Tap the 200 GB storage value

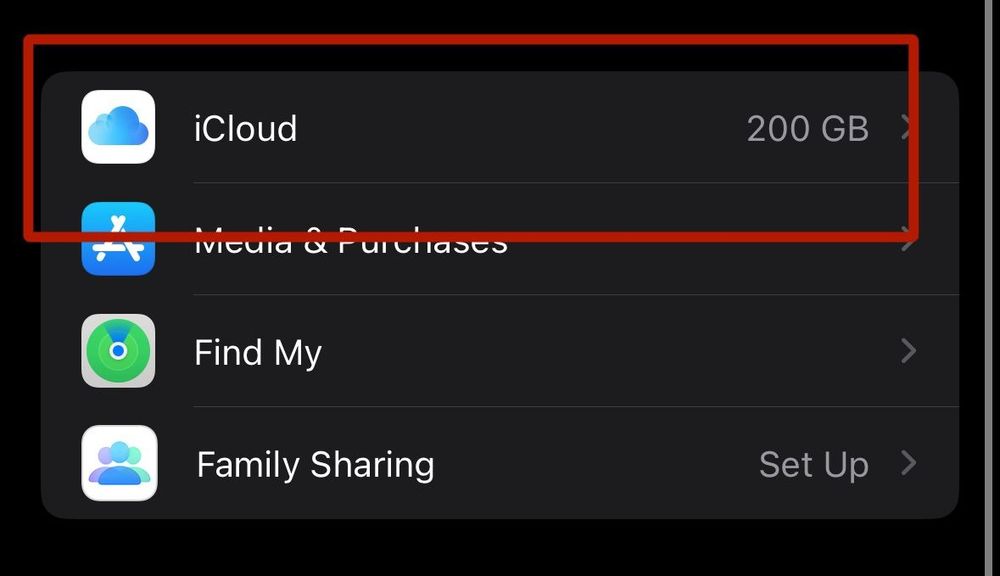click(807, 129)
